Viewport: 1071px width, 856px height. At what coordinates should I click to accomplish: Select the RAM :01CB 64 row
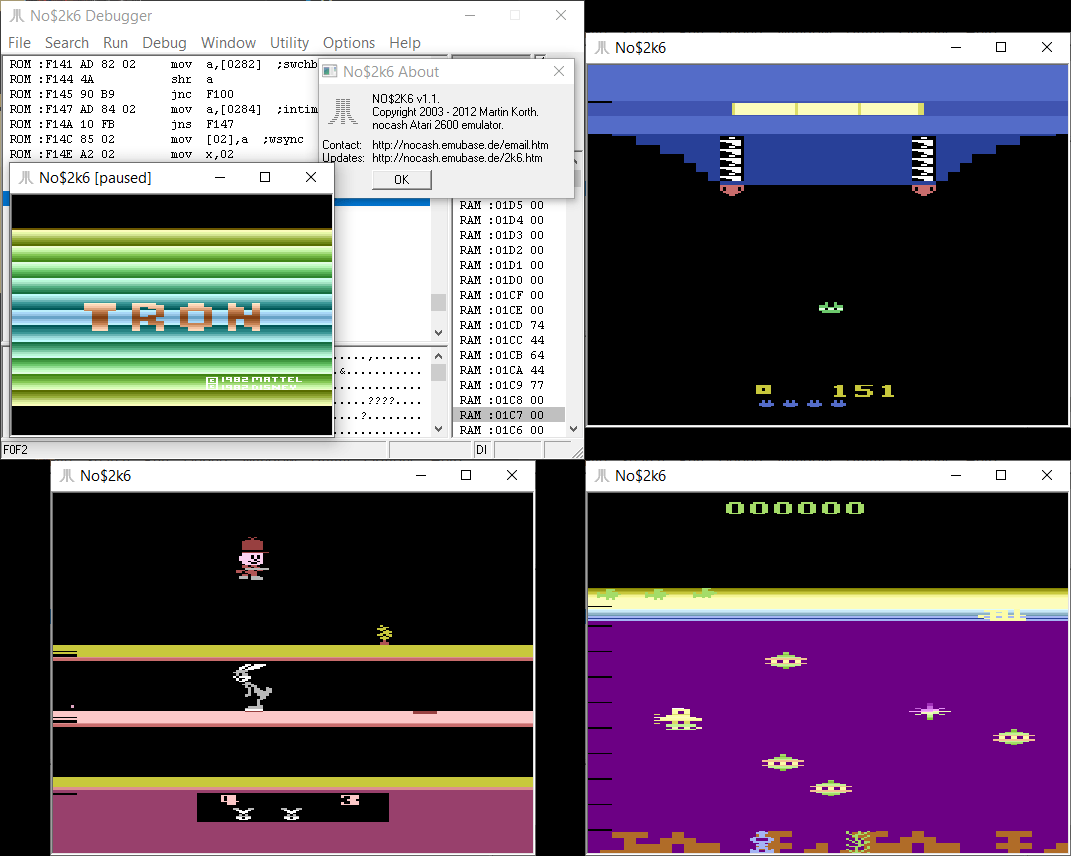(x=509, y=355)
